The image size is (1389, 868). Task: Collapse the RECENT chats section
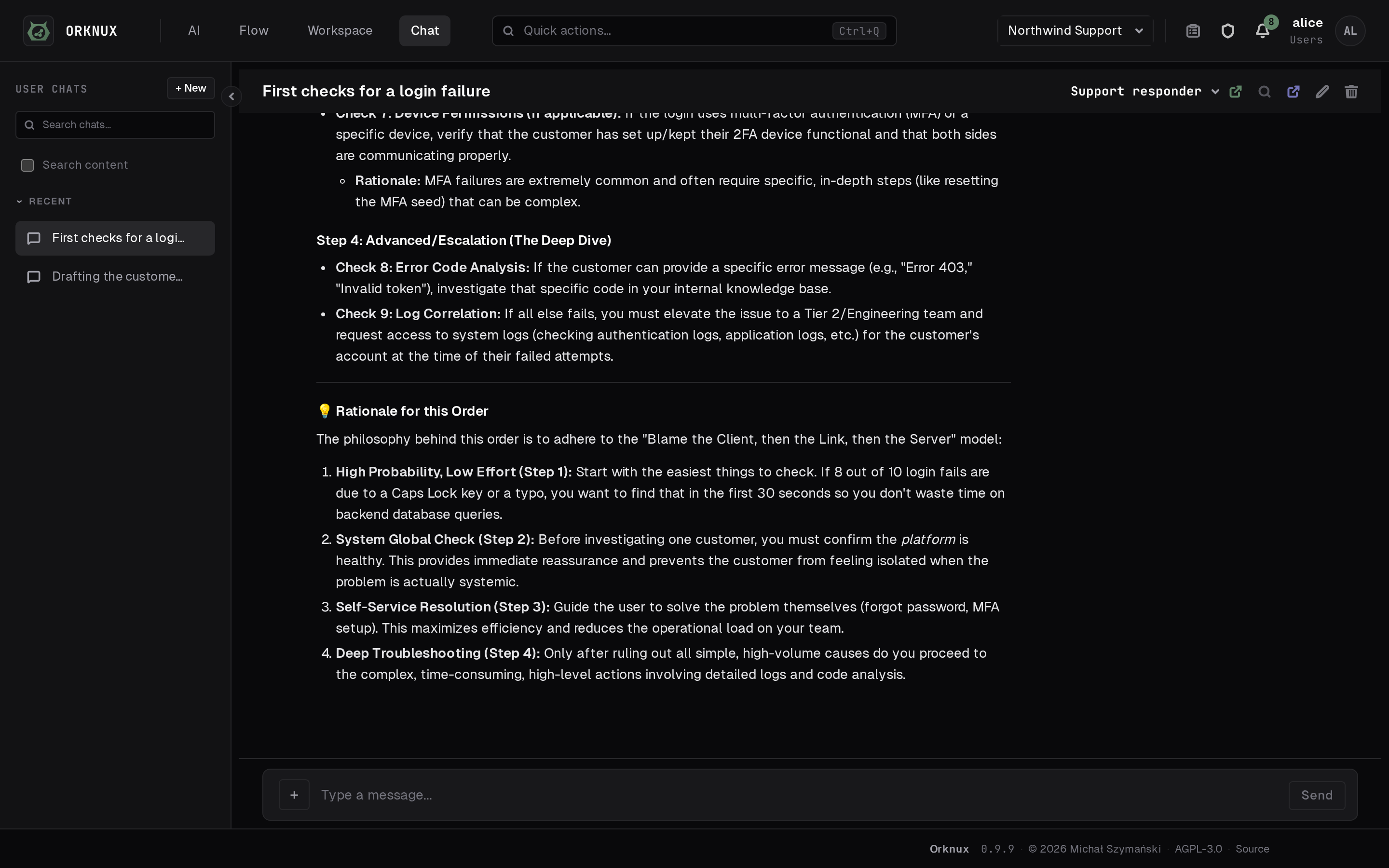[43, 202]
